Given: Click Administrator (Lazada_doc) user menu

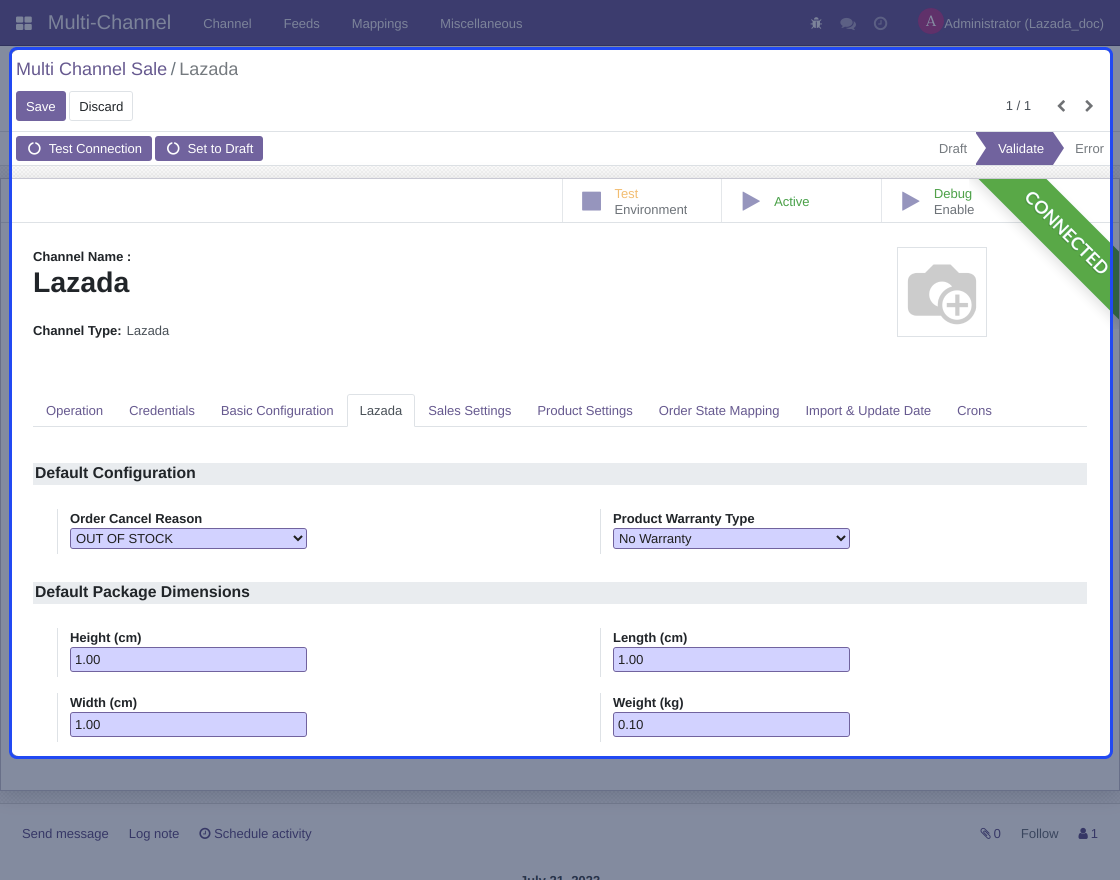Looking at the screenshot, I should click(x=1024, y=24).
